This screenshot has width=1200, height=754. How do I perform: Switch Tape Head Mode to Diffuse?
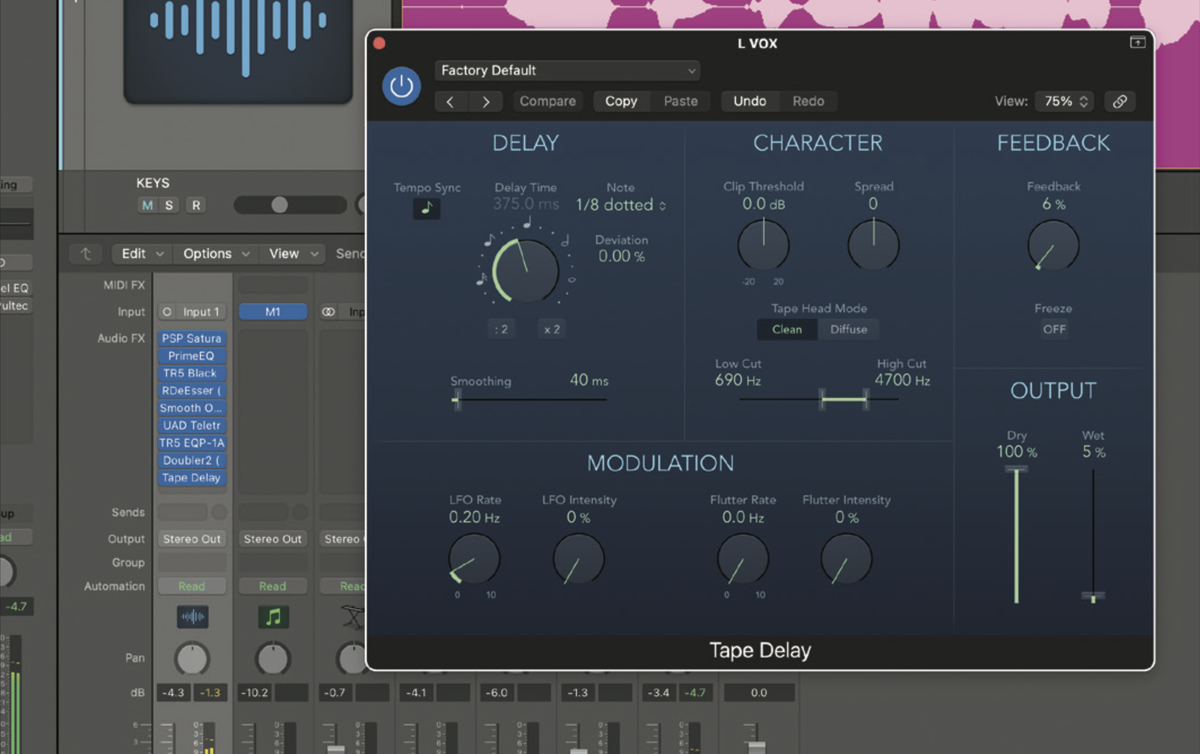tap(850, 329)
